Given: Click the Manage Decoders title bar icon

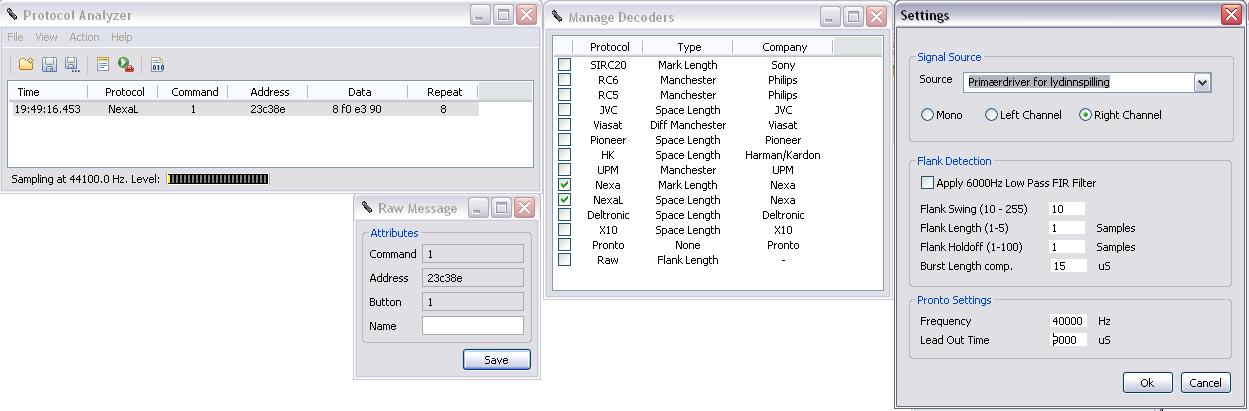Looking at the screenshot, I should coord(557,16).
